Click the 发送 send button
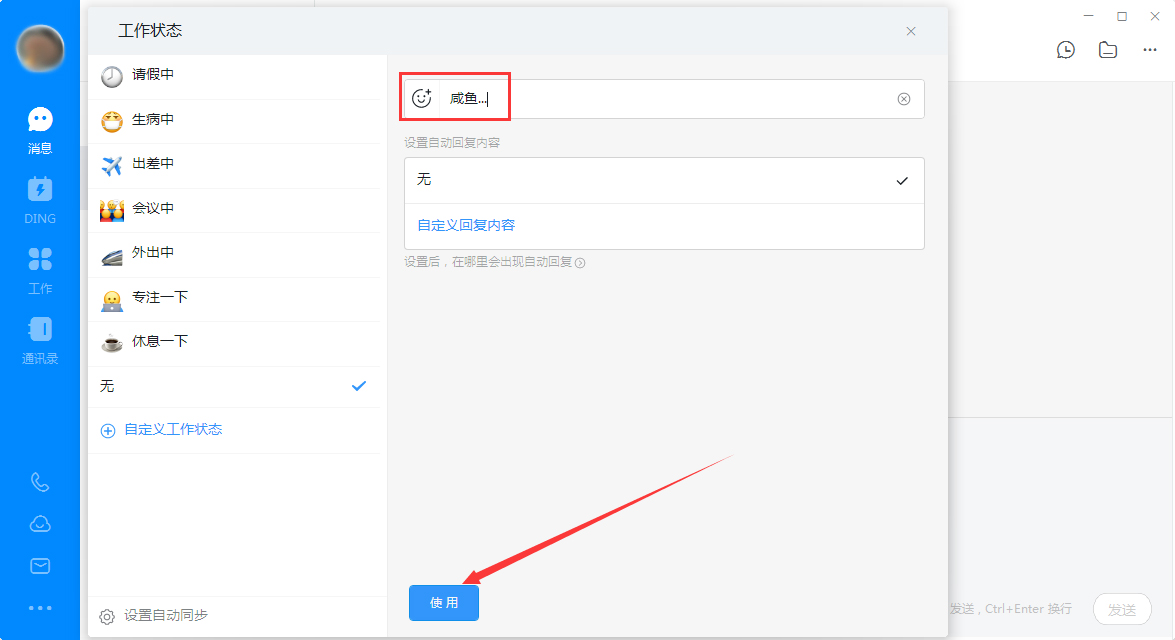1175x640 pixels. 1122,609
